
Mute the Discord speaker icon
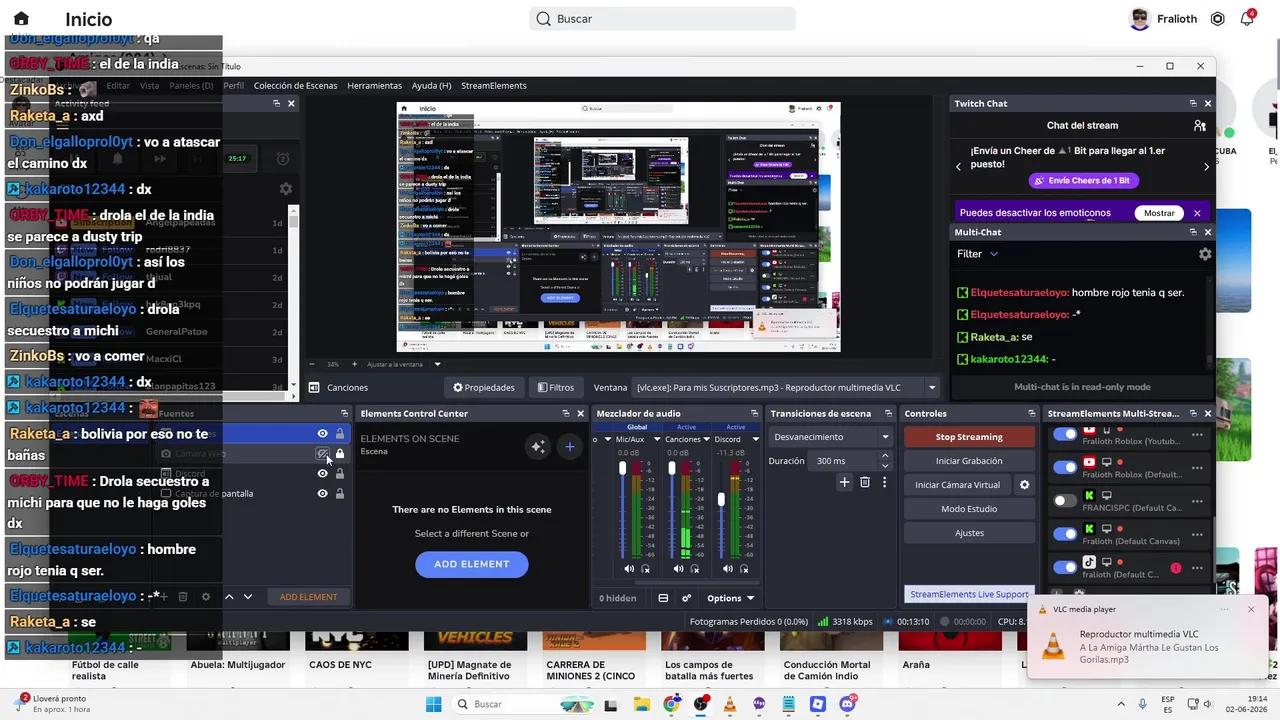pyautogui.click(x=729, y=569)
